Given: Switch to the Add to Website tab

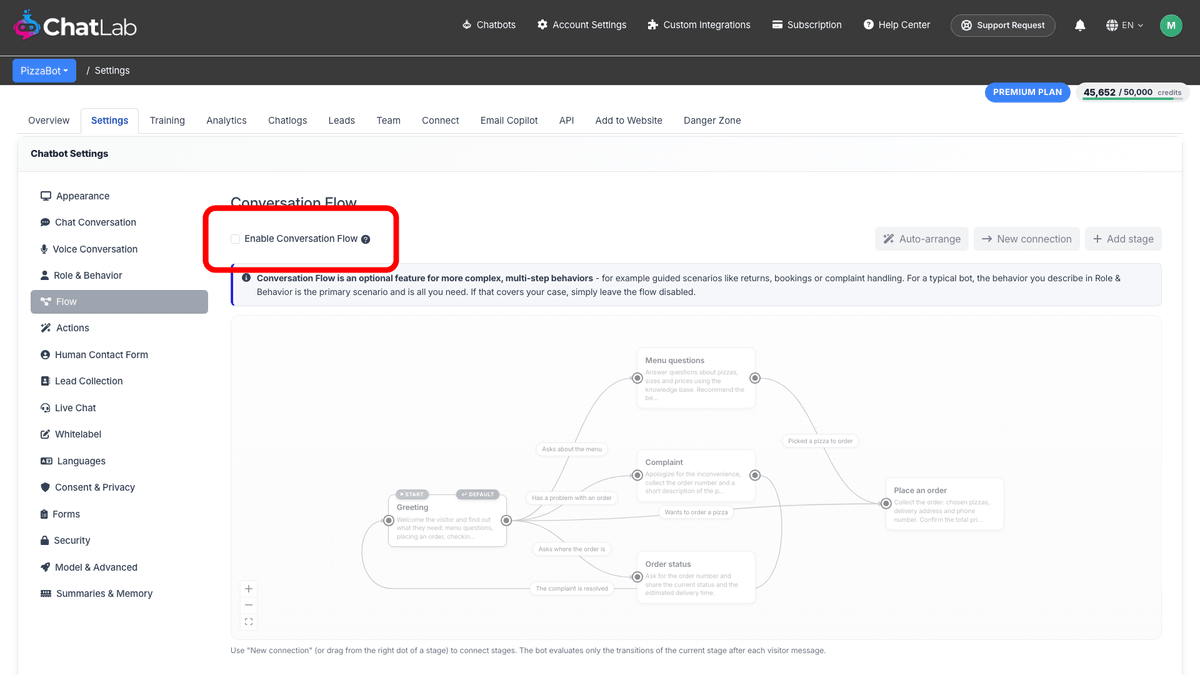Looking at the screenshot, I should tap(629, 120).
